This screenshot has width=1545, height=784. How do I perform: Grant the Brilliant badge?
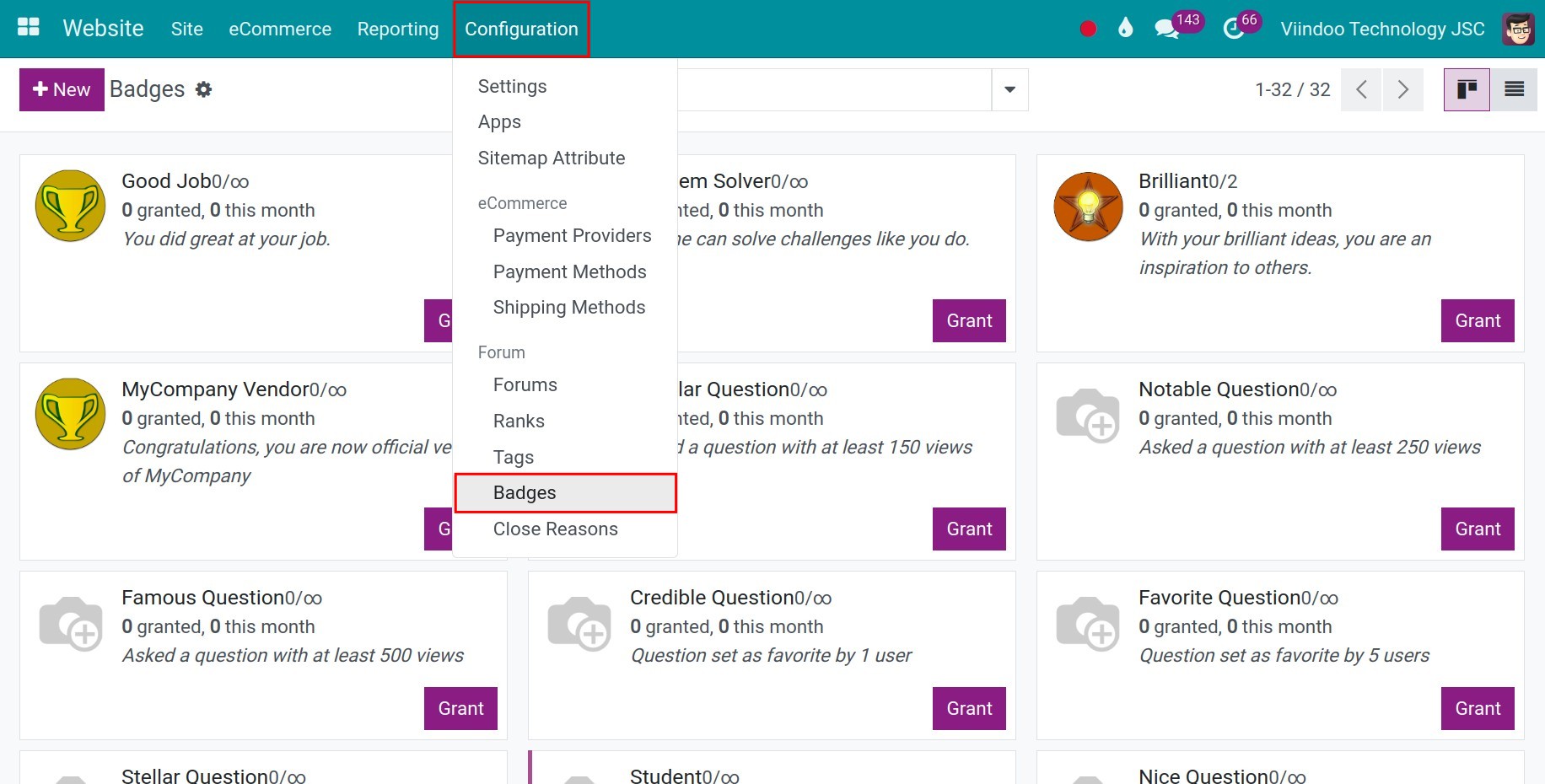point(1478,320)
